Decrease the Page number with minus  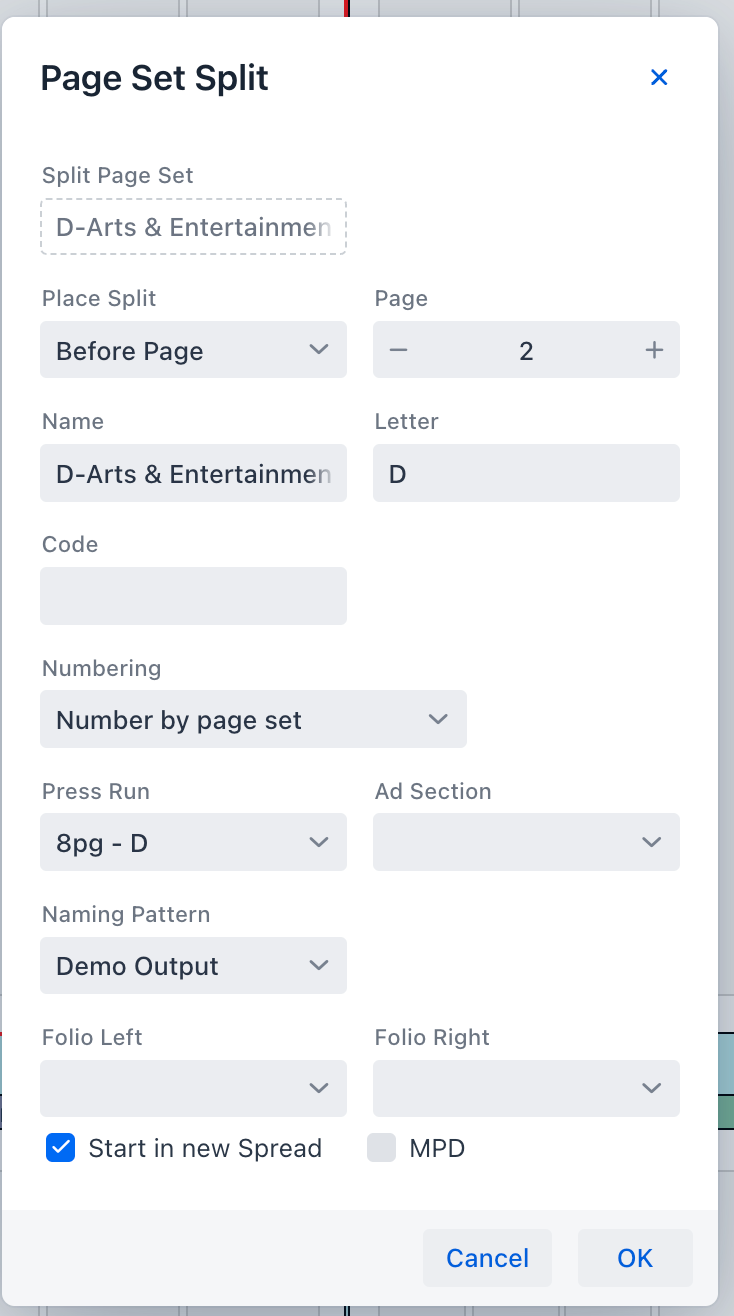(399, 350)
